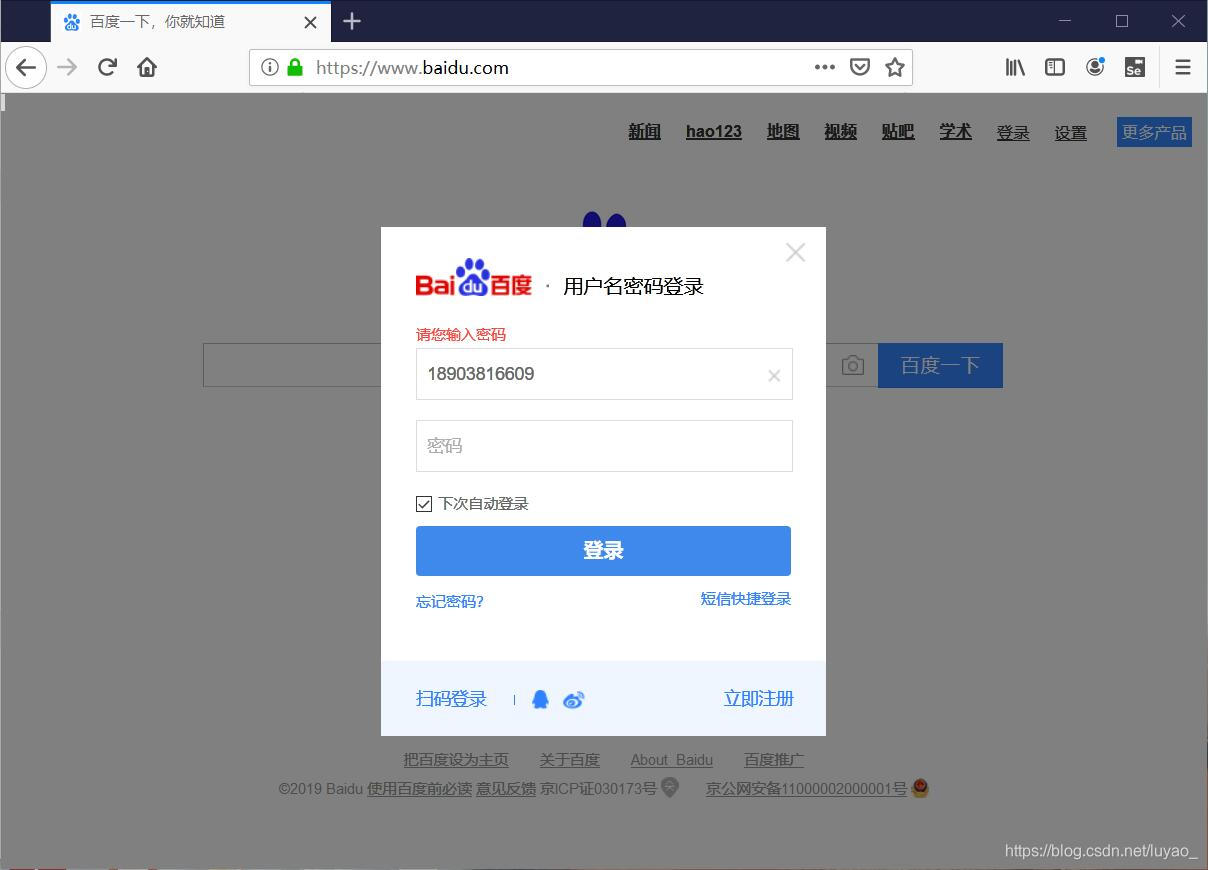This screenshot has height=870, width=1208.
Task: Open the 视频 navigation link
Action: tap(841, 131)
